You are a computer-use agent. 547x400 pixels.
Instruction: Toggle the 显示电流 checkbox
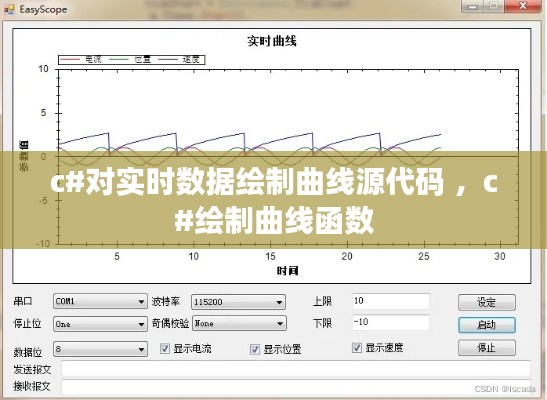coord(165,348)
